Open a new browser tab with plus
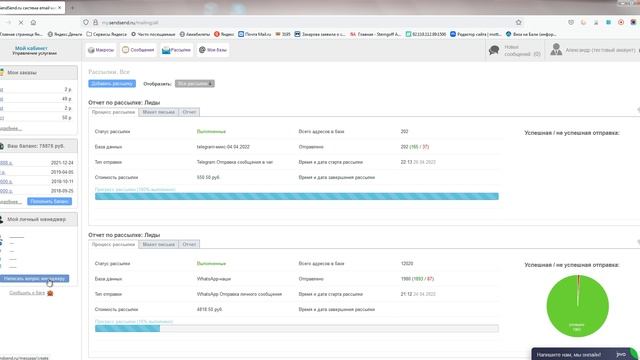The height and width of the screenshot is (360, 640). pyautogui.click(x=73, y=7)
